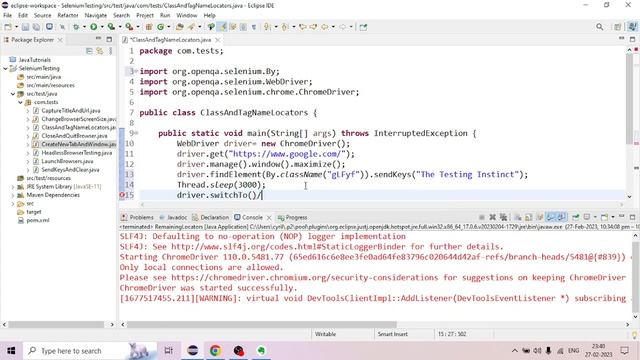This screenshot has height=360, width=640.
Task: Click the New file toolbar icon
Action: [x=8, y=27]
